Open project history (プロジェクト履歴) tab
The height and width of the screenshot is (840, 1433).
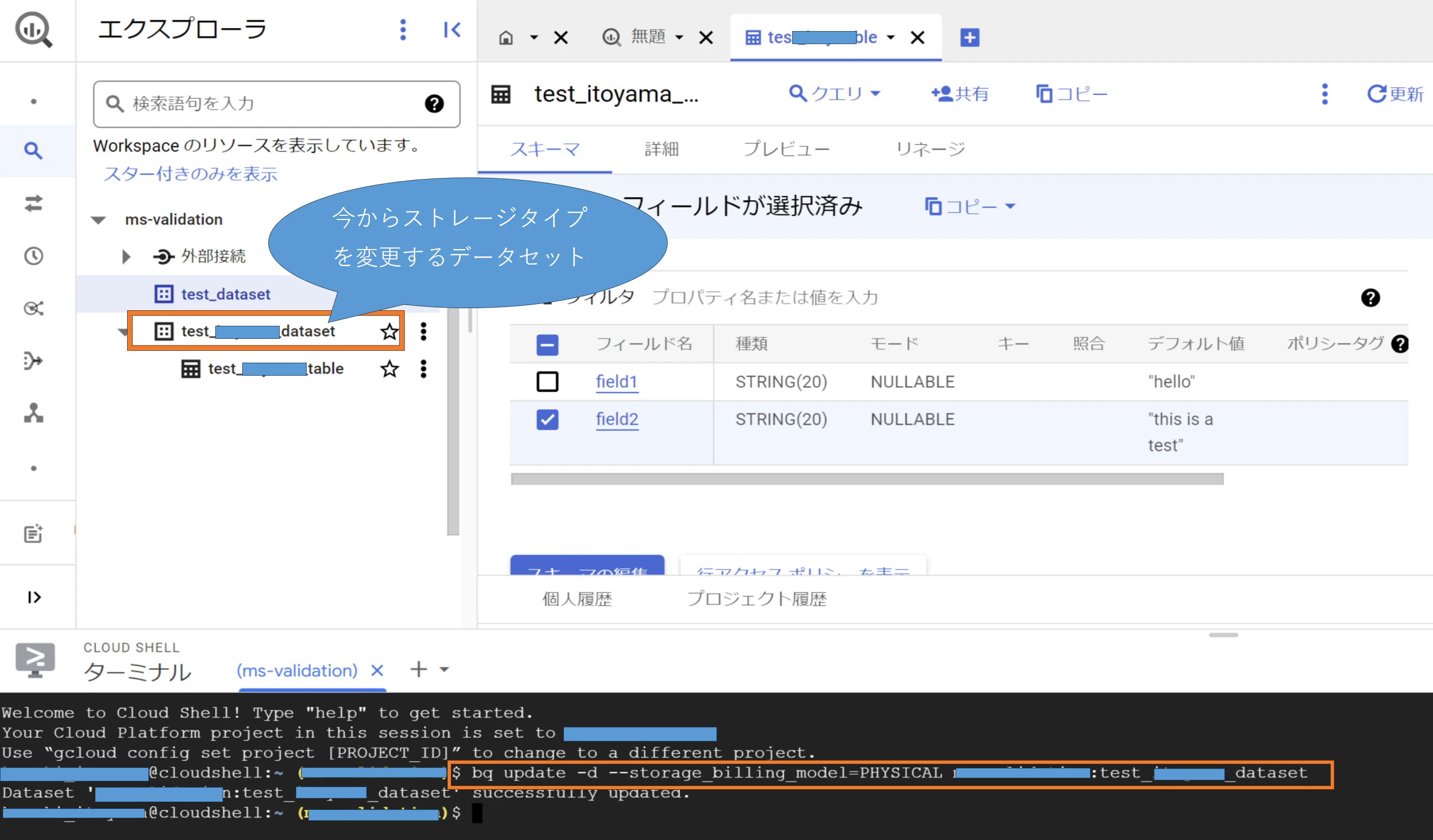(x=756, y=599)
